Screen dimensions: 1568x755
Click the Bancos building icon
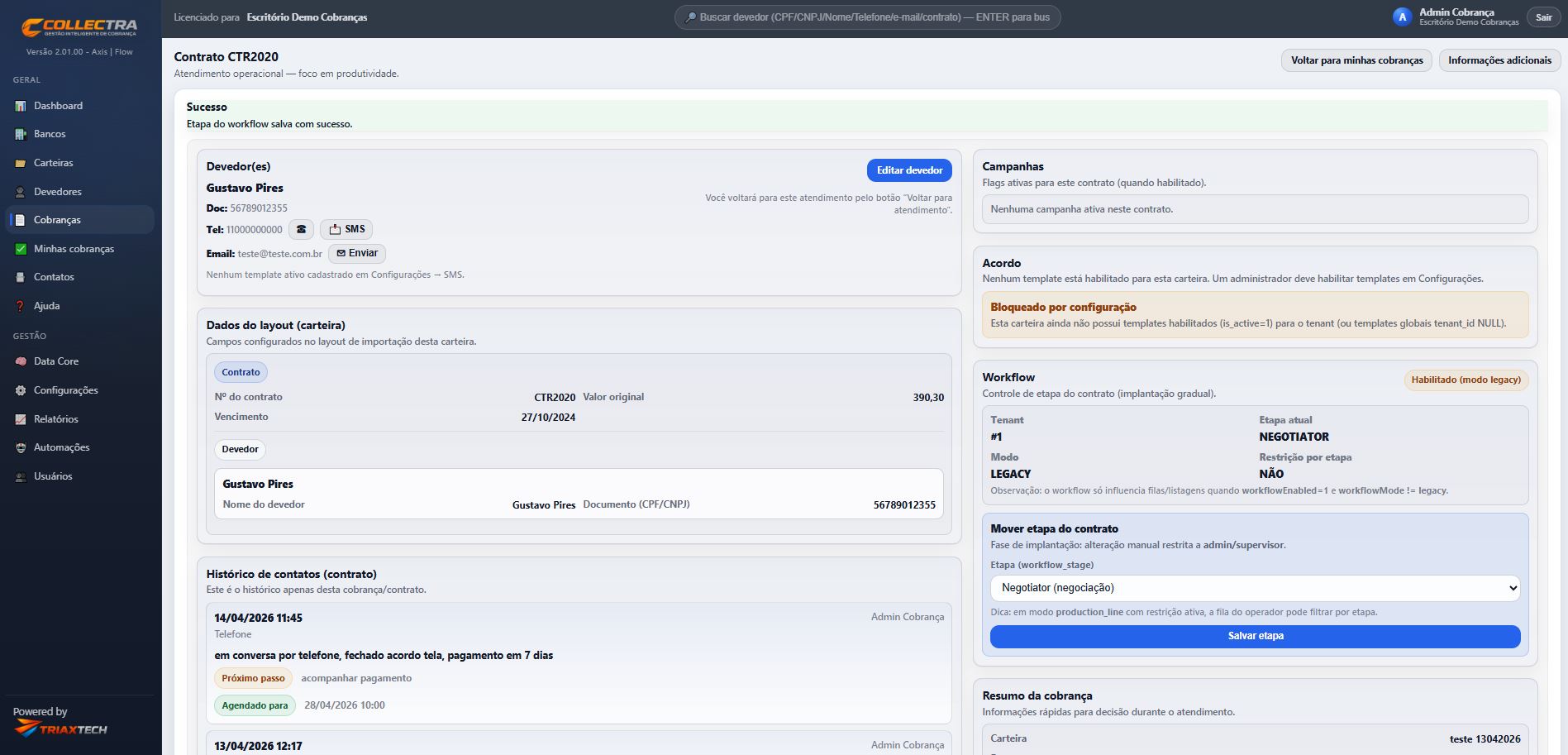coord(21,134)
